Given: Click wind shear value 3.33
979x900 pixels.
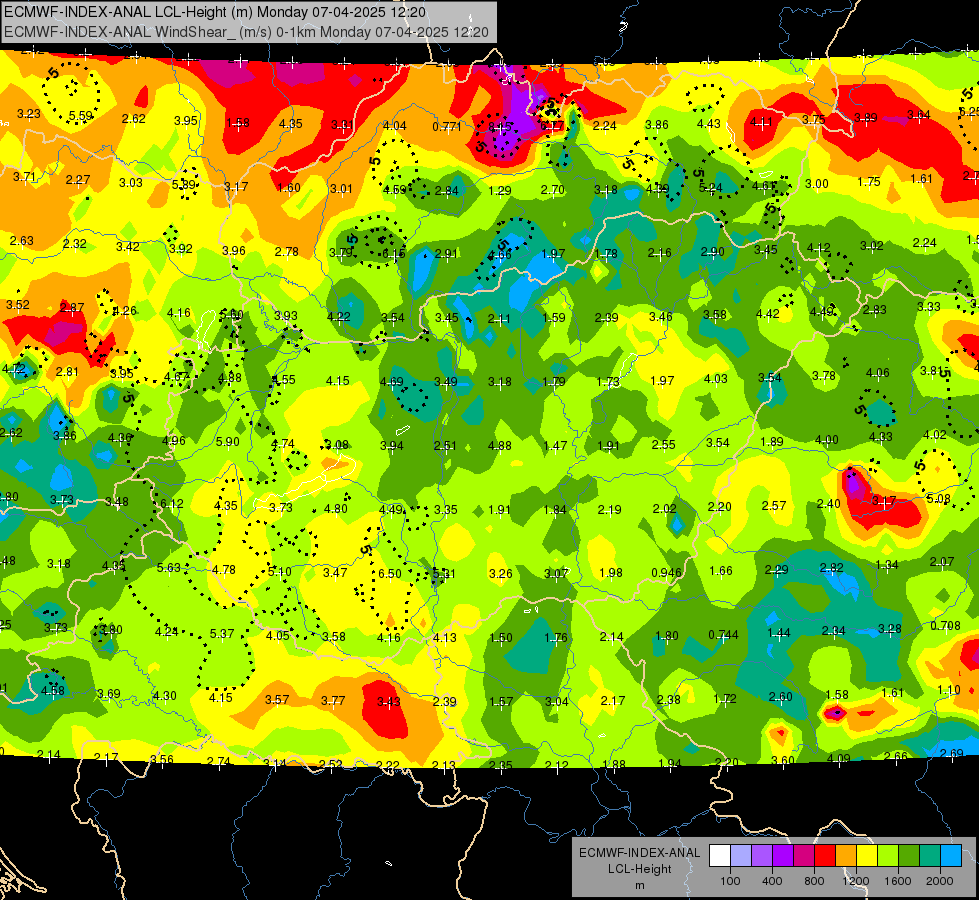Looking at the screenshot, I should point(928,306).
